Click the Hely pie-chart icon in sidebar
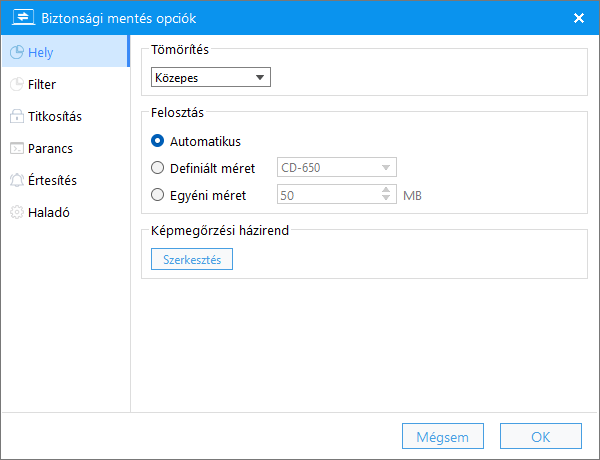 17,52
